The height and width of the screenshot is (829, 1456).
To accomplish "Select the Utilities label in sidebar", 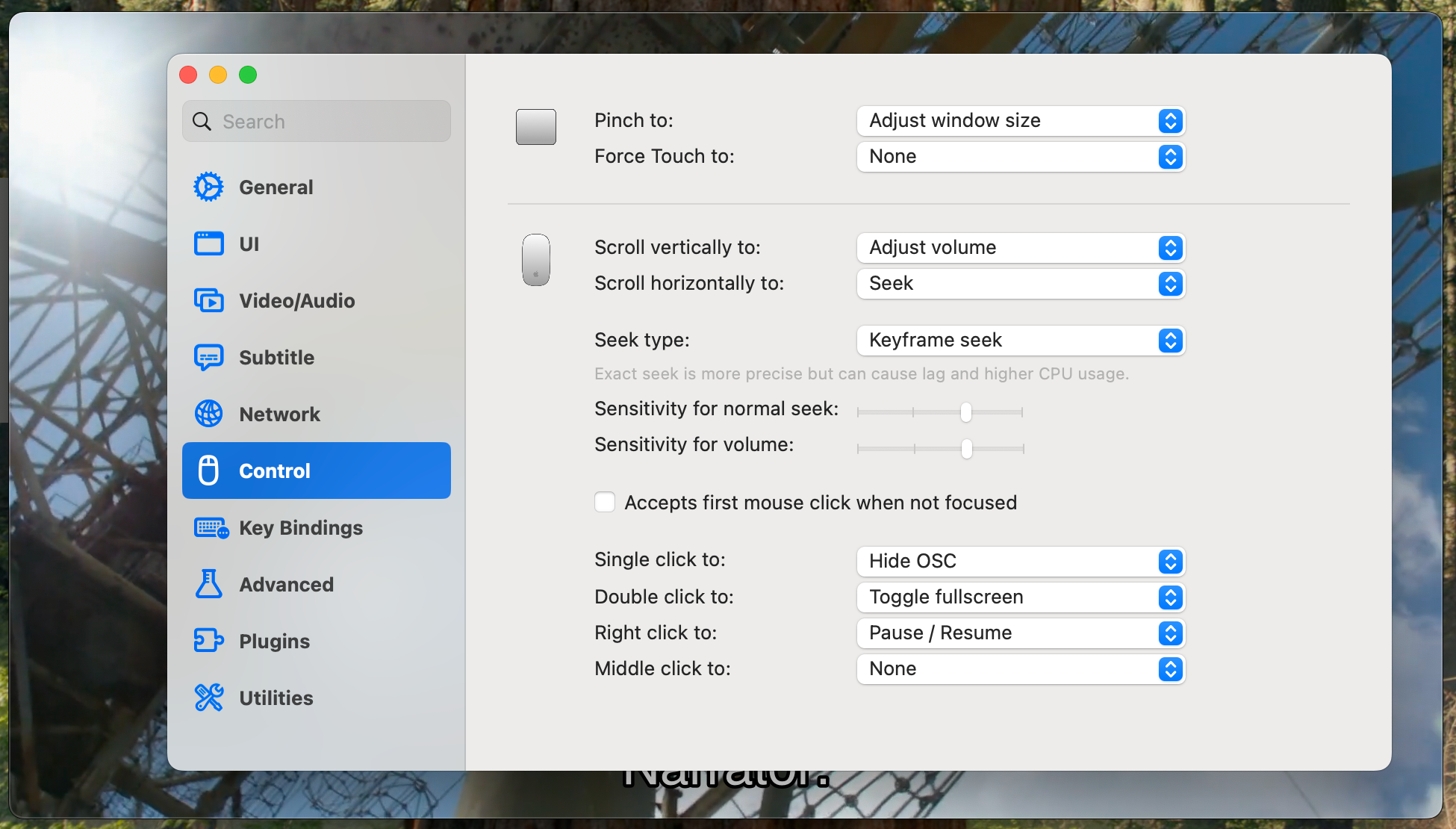I will coord(276,698).
